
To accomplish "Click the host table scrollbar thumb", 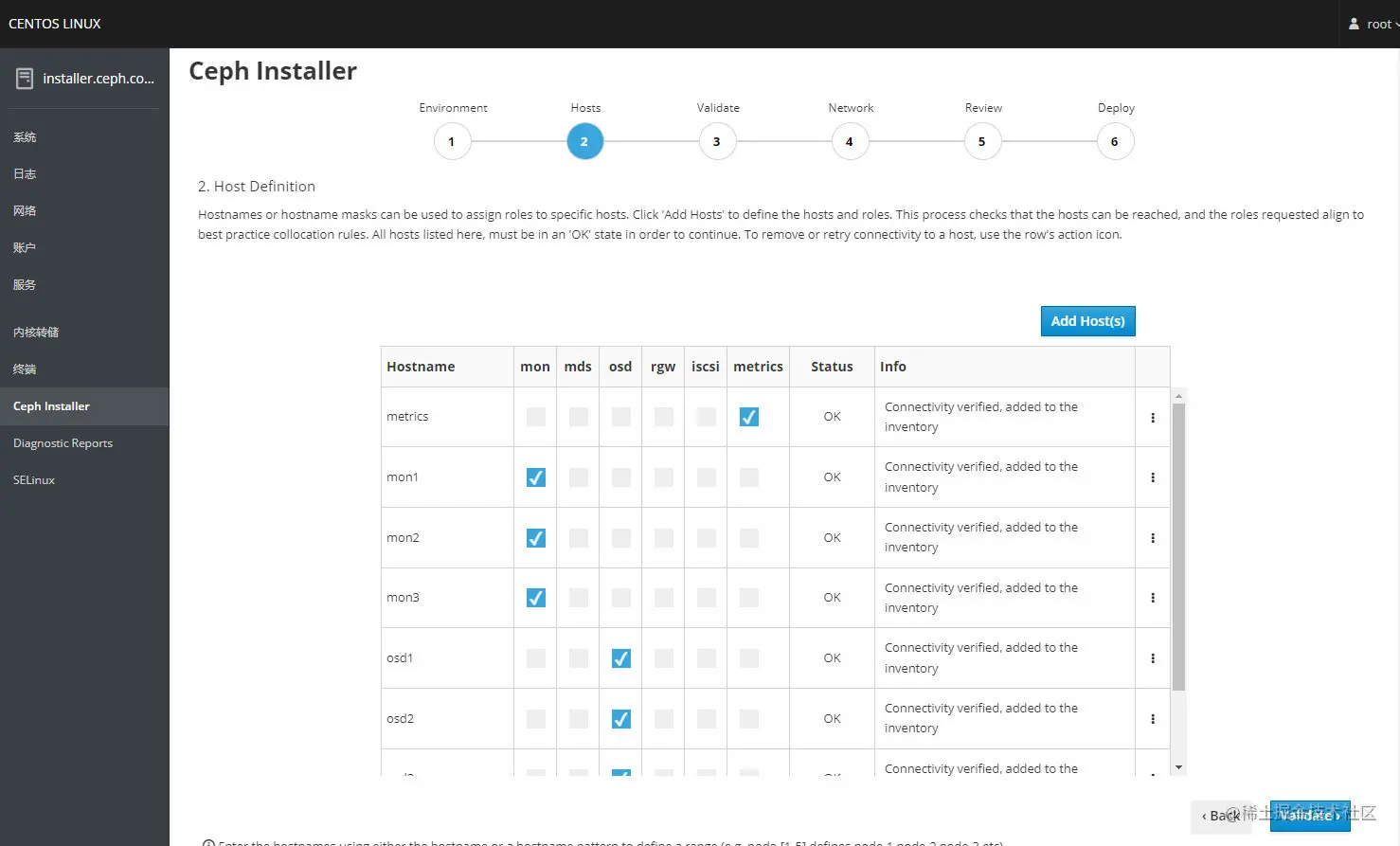I will pyautogui.click(x=1178, y=548).
